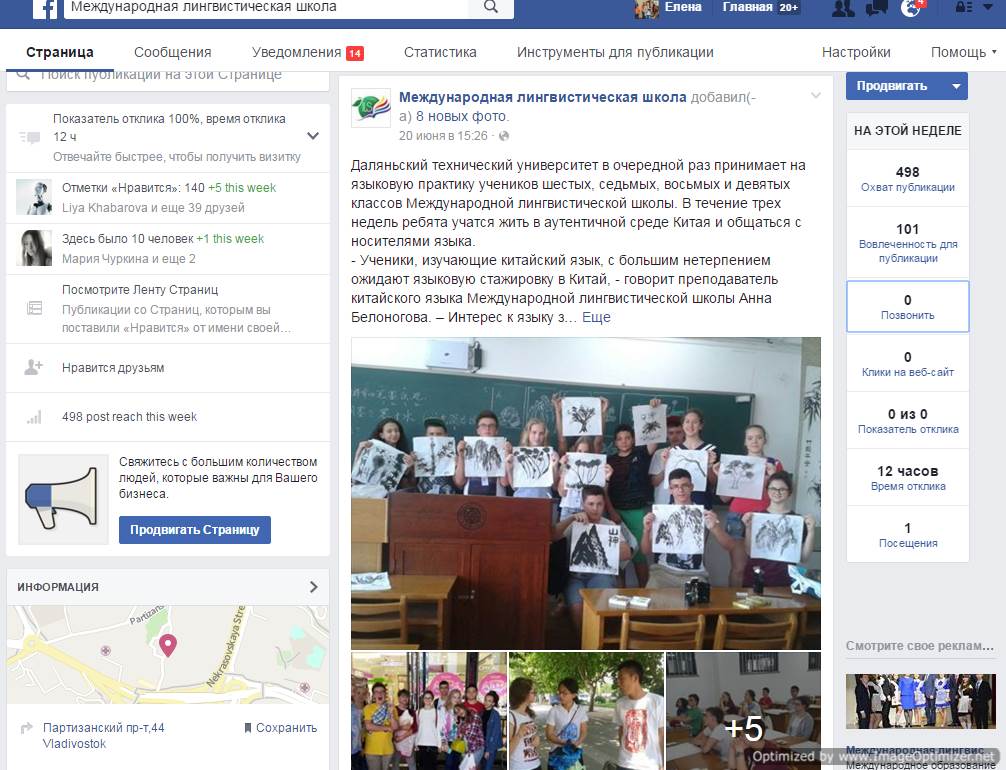1006x770 pixels.
Task: Click Отметки «Нравится»: 140 row
Action: 167,198
